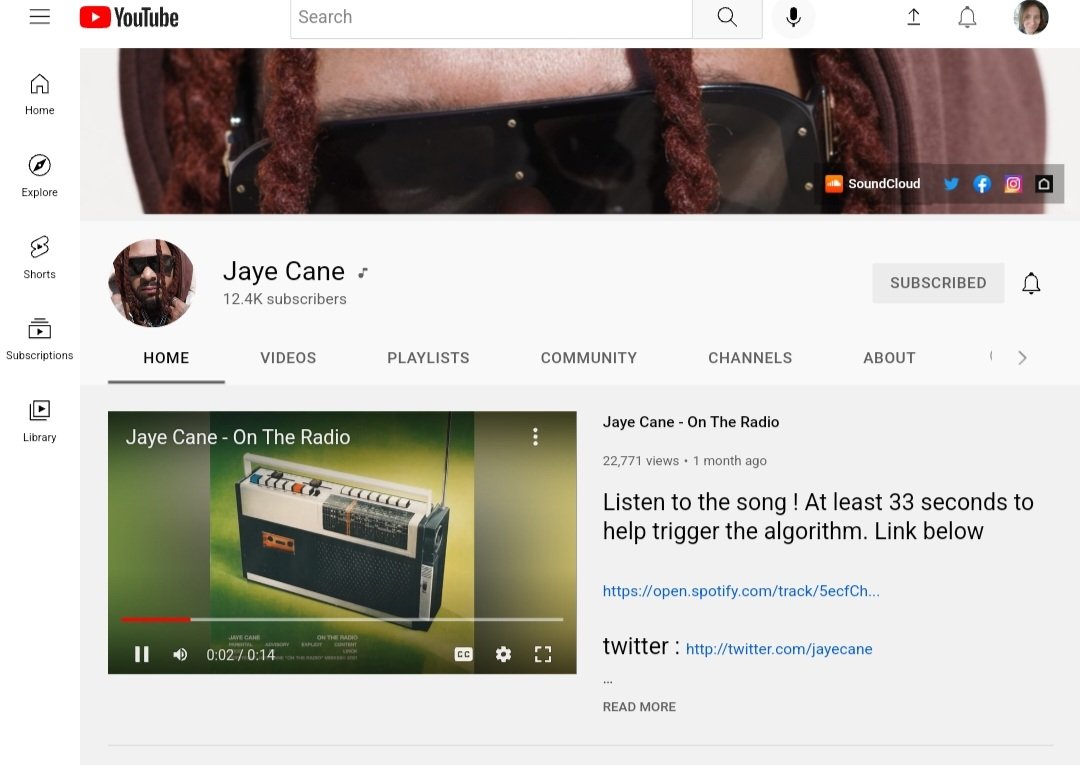
Task: Open the top bar notifications bell
Action: (967, 17)
